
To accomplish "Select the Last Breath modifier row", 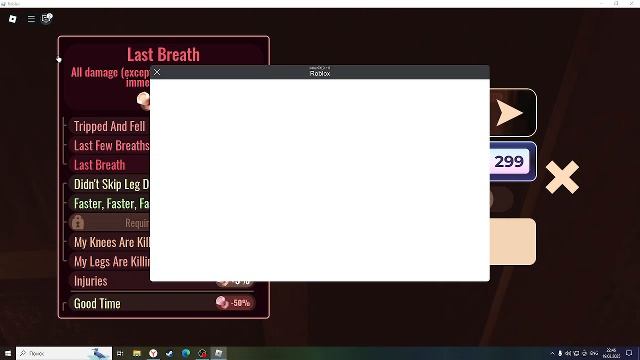I will tap(109, 165).
